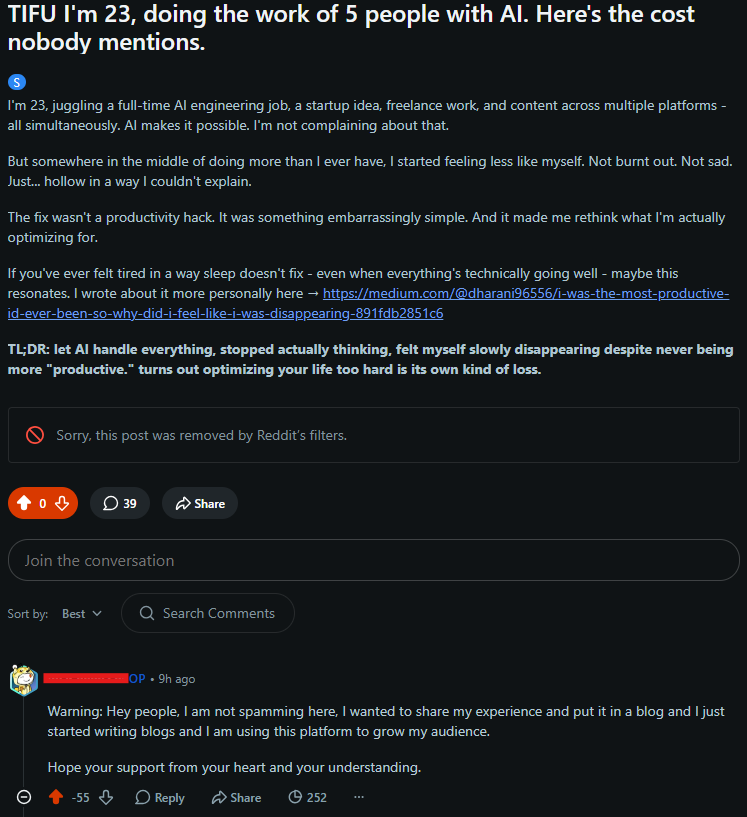Open the Medium article link
747x817 pixels.
click(368, 303)
